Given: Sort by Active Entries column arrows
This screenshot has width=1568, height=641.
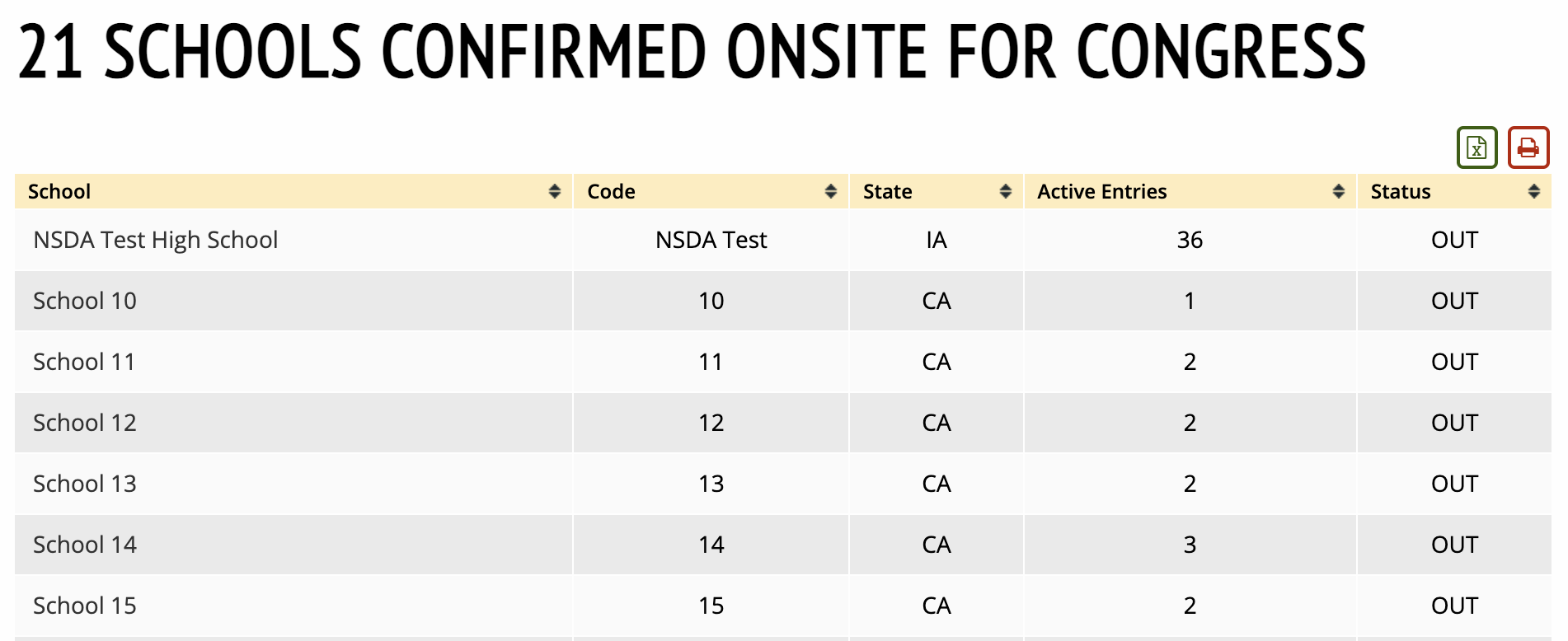Looking at the screenshot, I should point(1339,191).
